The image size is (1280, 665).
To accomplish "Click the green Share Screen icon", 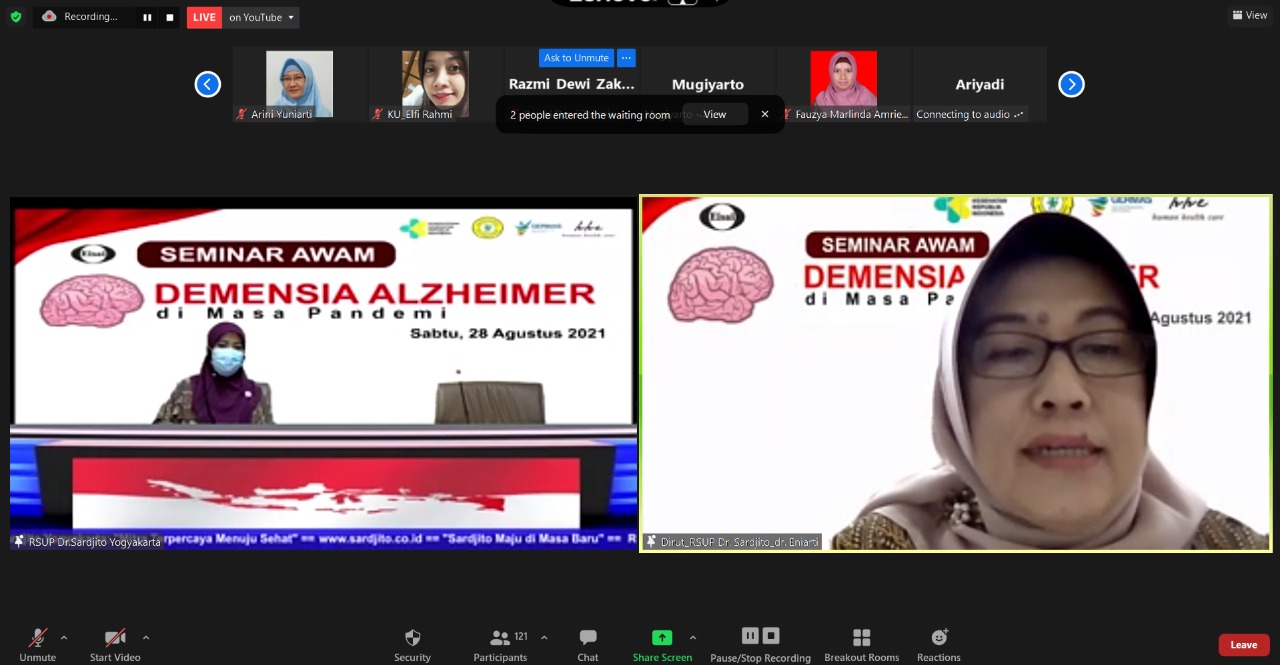I will (x=662, y=638).
